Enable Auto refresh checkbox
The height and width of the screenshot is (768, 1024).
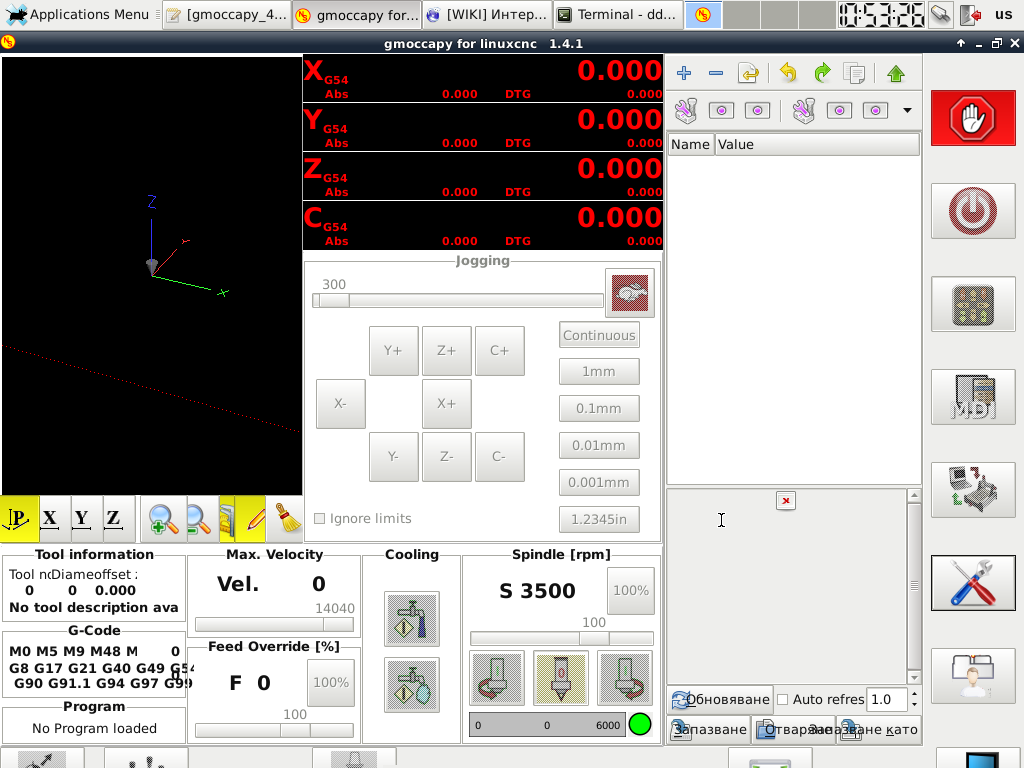pyautogui.click(x=782, y=699)
